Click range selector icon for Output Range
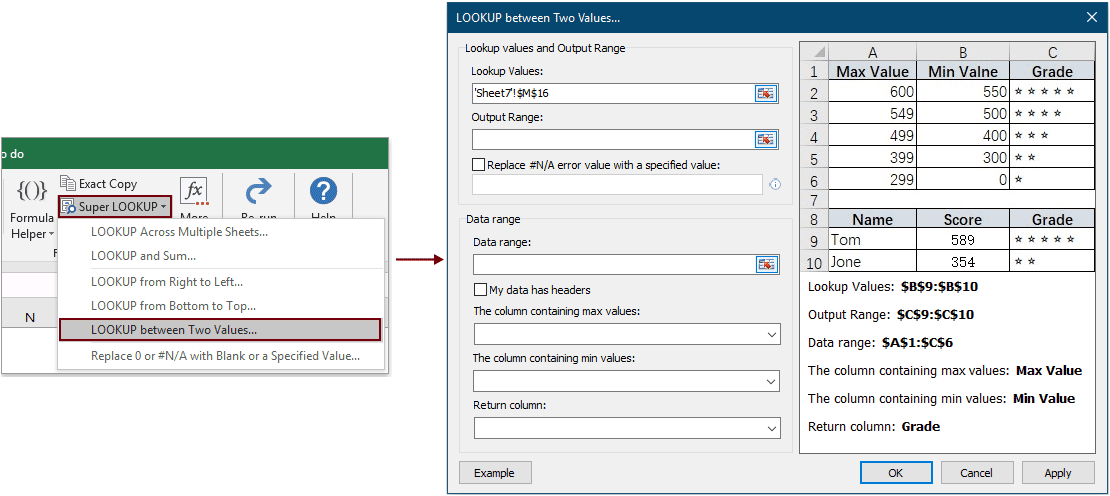Viewport: 1110px width, 496px height. [766, 139]
